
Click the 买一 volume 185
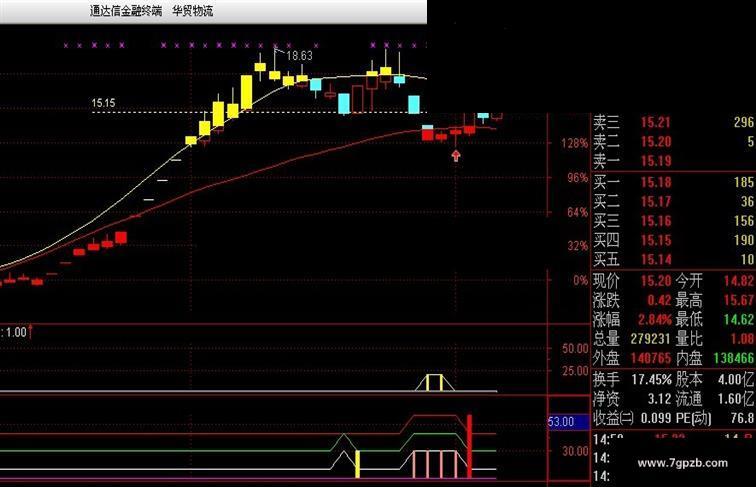coord(743,182)
